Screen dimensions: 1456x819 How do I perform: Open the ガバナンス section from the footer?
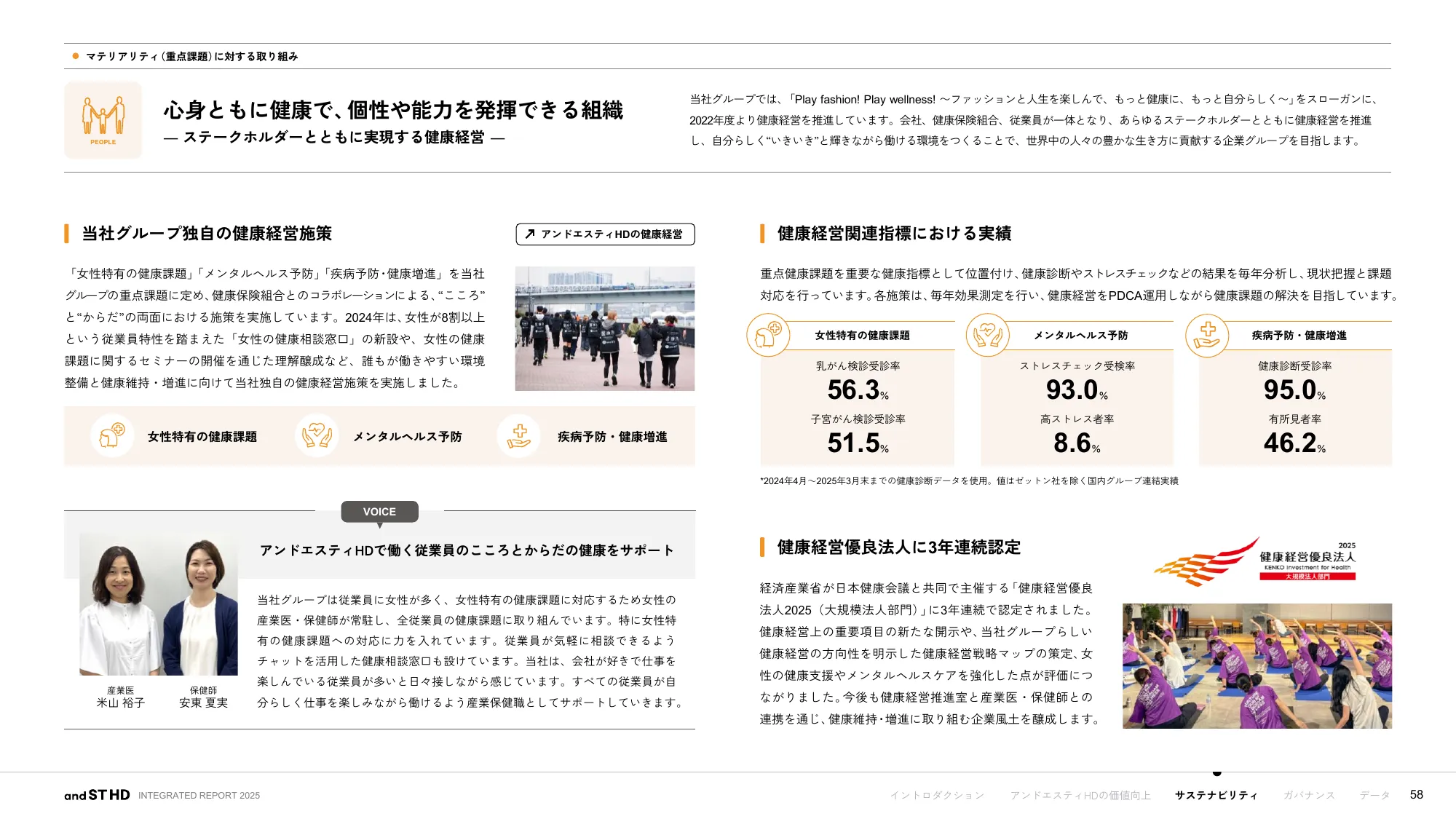(x=1308, y=795)
